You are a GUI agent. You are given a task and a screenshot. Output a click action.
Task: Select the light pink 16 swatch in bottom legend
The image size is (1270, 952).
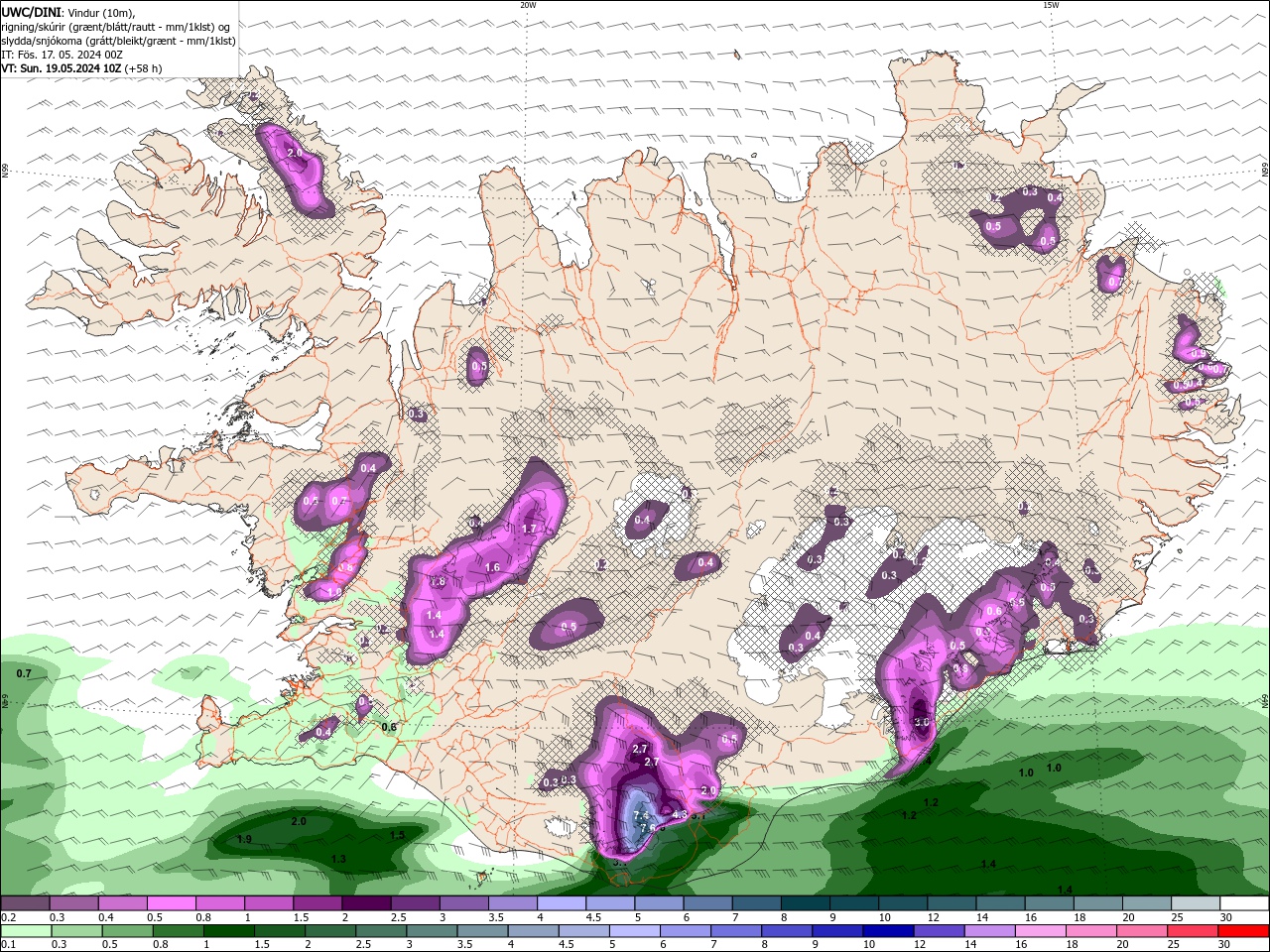1041,931
